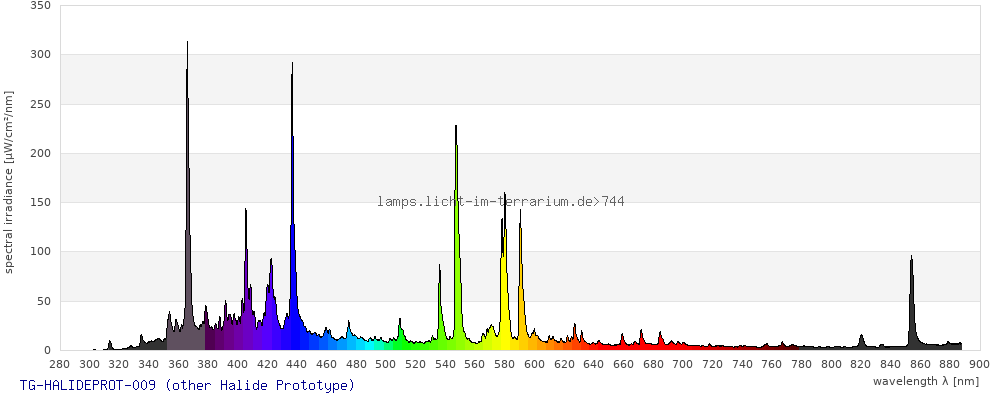The height and width of the screenshot is (400, 1000).
Task: Click the 280 wavelength tick label
Action: pyautogui.click(x=60, y=364)
